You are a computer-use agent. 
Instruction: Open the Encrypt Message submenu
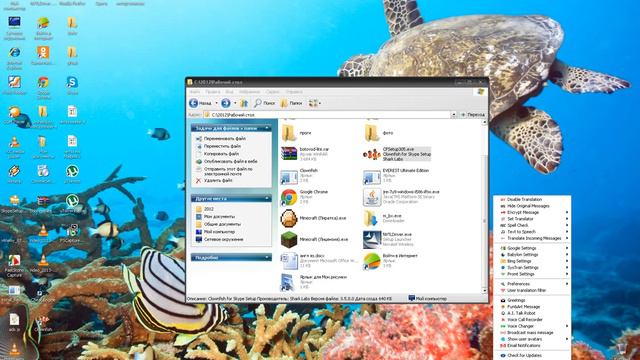click(532, 213)
